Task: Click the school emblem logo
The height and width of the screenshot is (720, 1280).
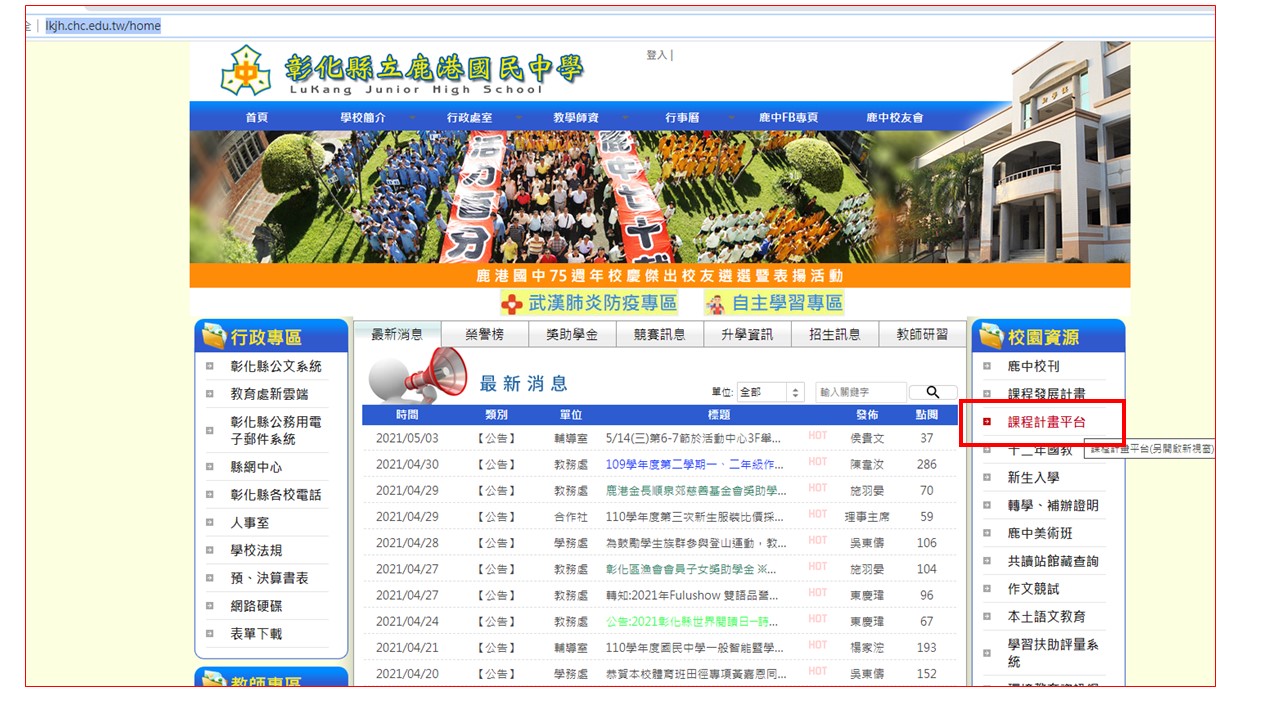Action: pos(246,70)
